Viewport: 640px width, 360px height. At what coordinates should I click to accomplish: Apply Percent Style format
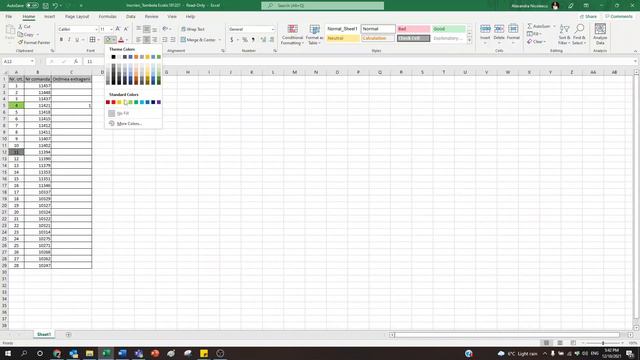coord(245,40)
